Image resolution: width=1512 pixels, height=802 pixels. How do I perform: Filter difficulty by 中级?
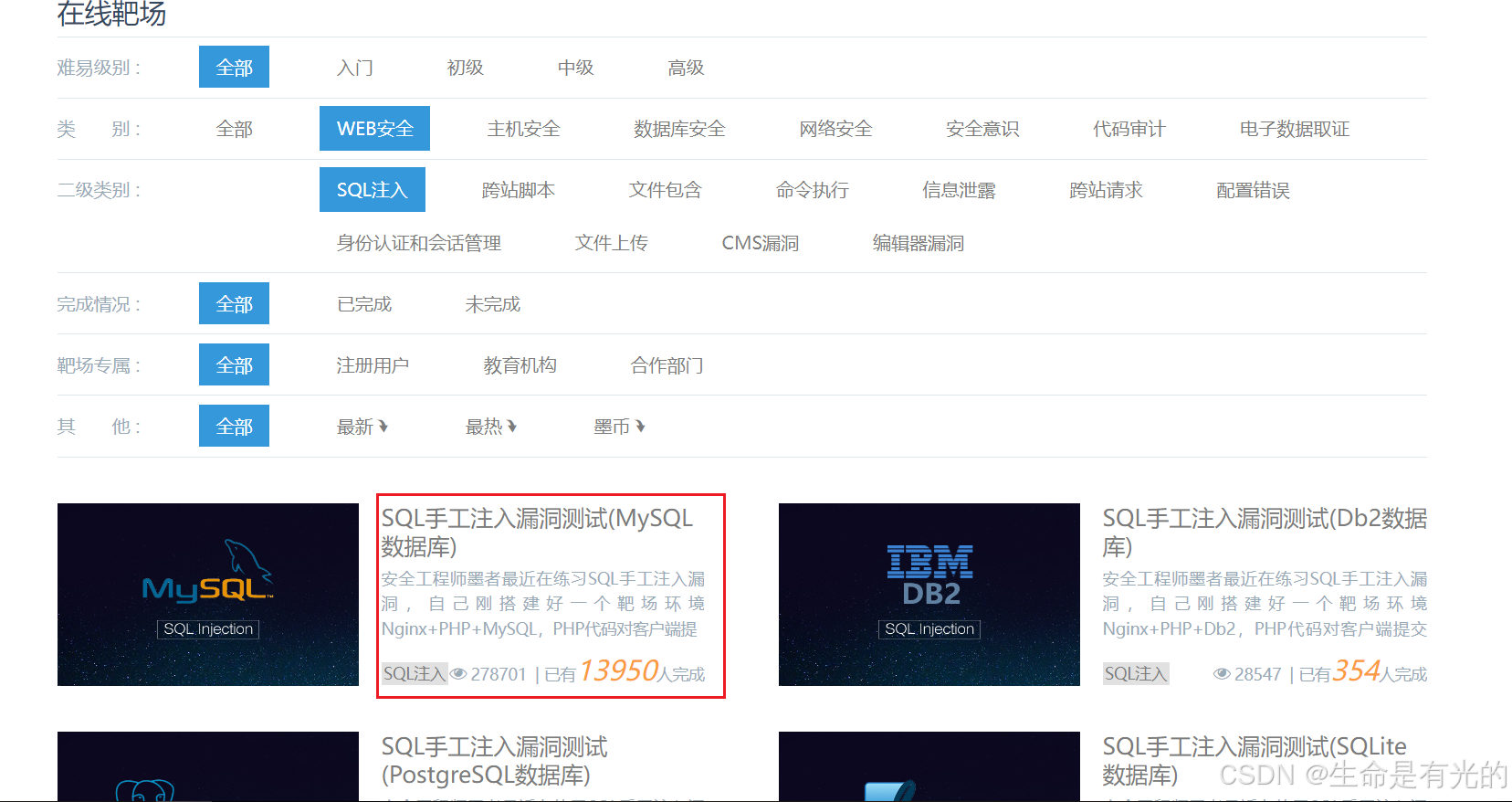coord(576,68)
